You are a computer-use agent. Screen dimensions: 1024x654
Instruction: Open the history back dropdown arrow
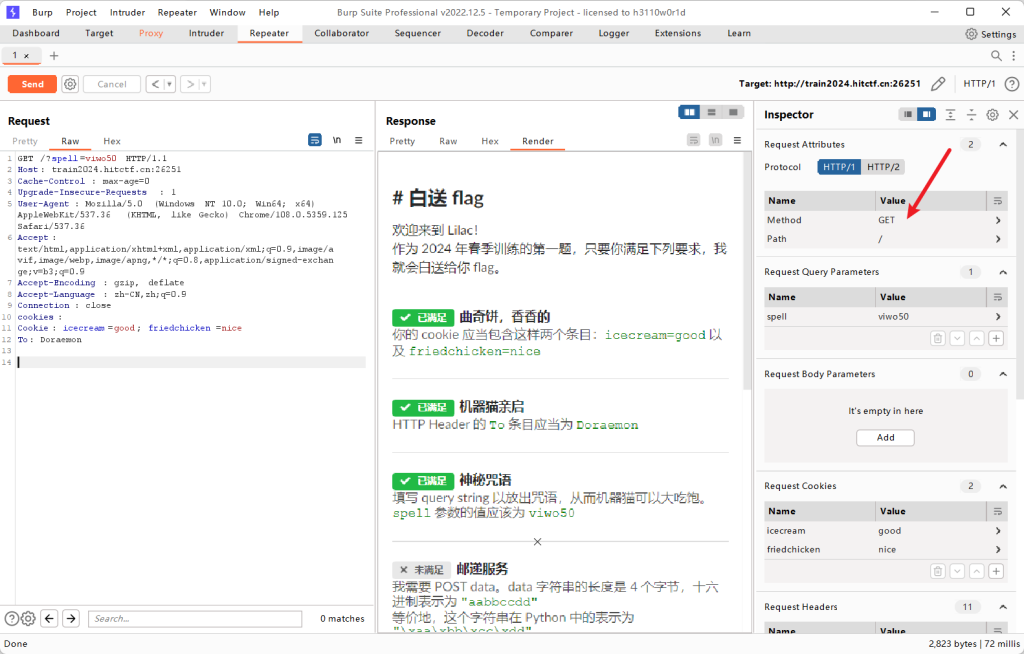click(169, 84)
